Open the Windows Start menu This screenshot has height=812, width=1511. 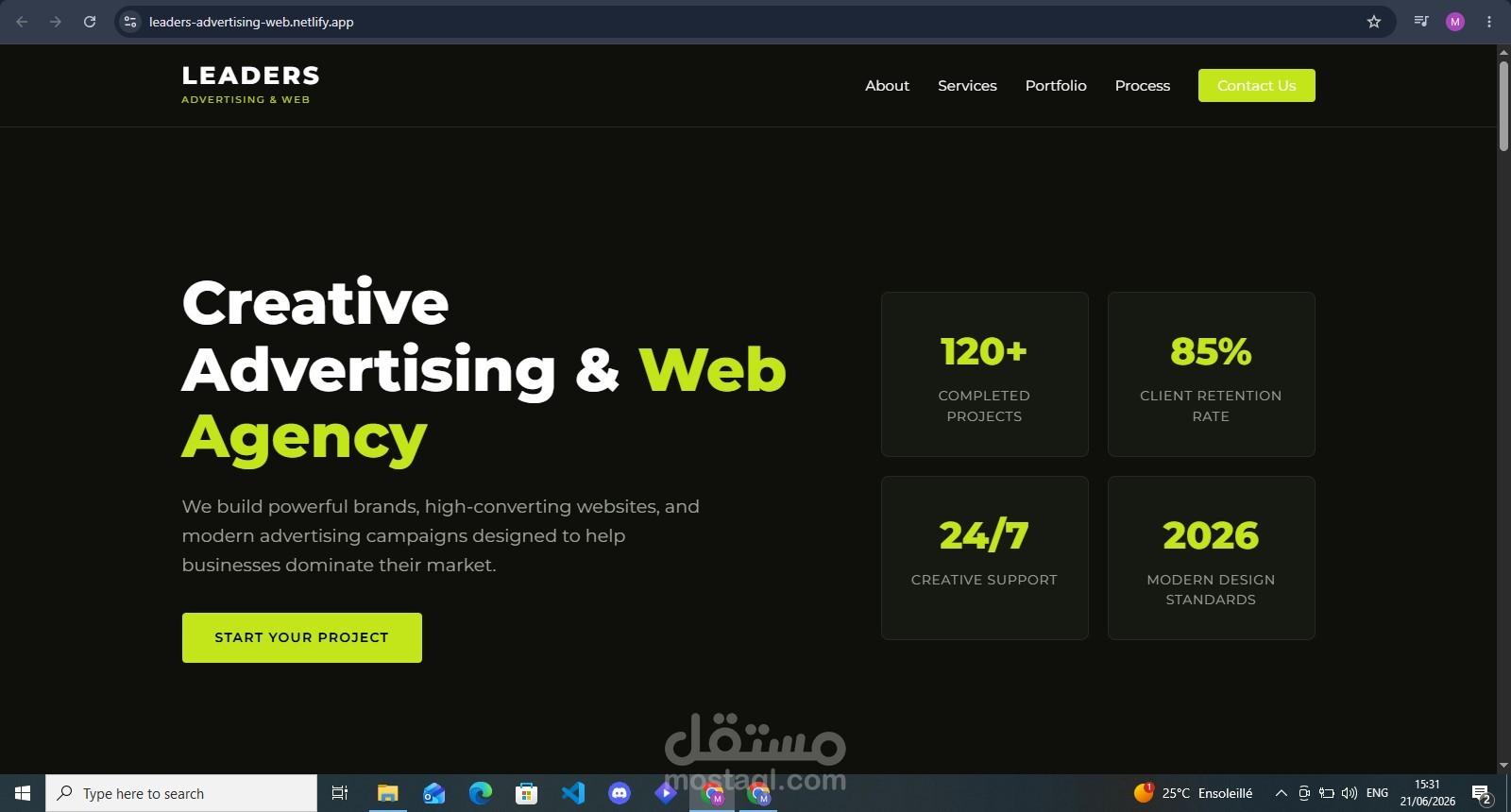coord(23,793)
